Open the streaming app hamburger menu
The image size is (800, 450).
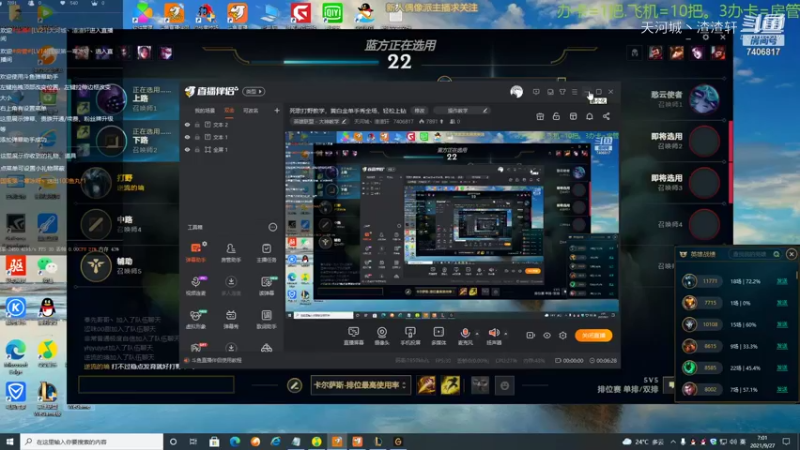[x=574, y=92]
